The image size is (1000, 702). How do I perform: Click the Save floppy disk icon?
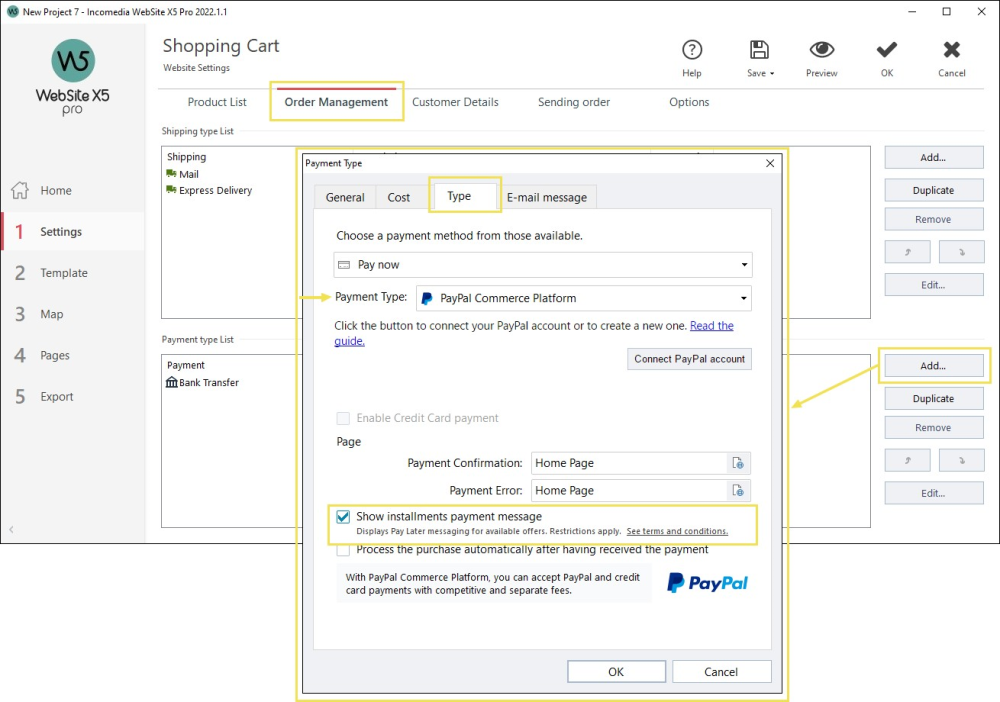pos(758,51)
